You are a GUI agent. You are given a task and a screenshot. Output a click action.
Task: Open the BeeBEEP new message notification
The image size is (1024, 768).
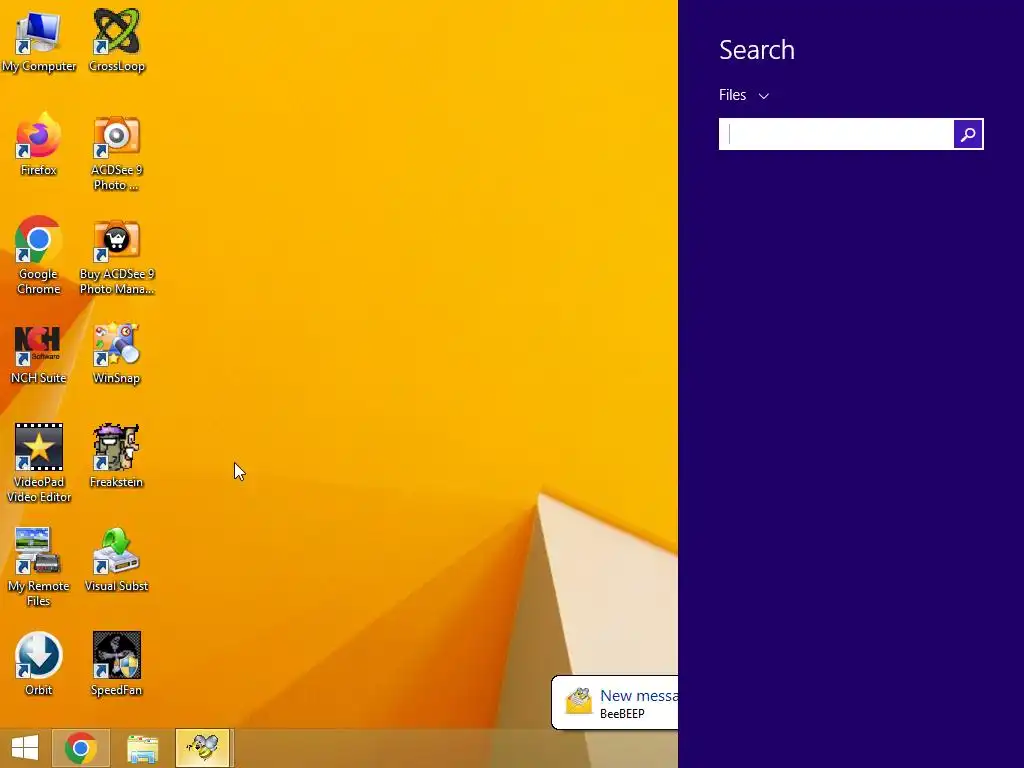(615, 703)
